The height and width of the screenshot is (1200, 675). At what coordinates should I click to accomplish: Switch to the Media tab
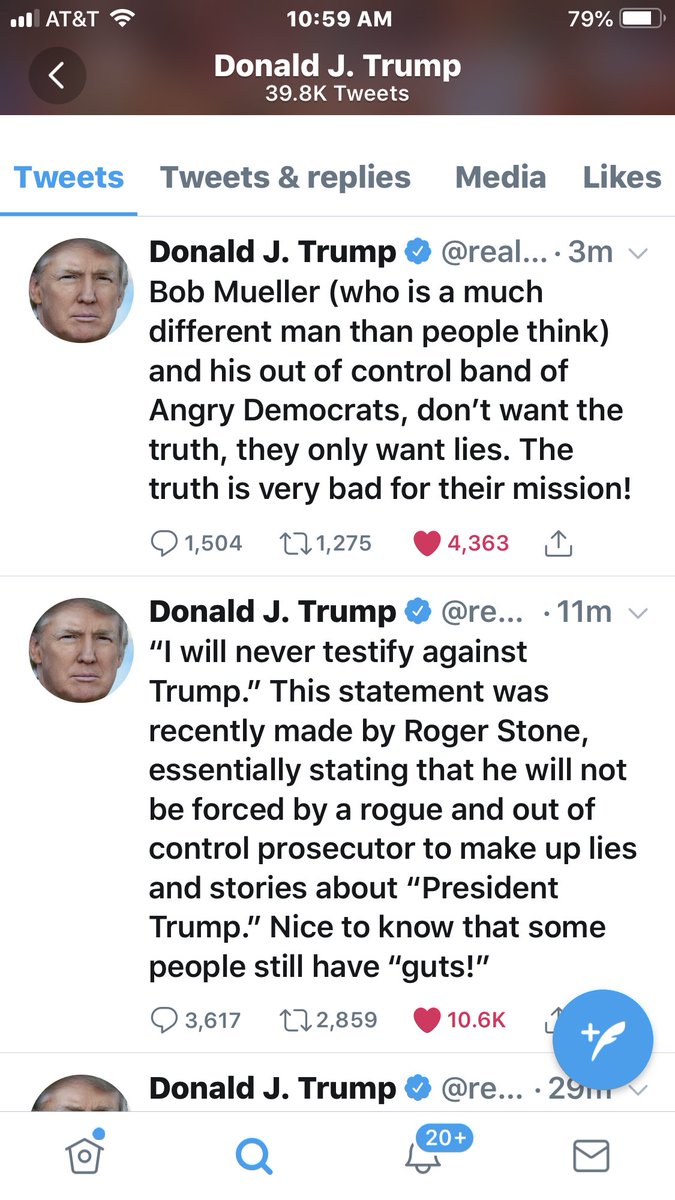pyautogui.click(x=500, y=177)
